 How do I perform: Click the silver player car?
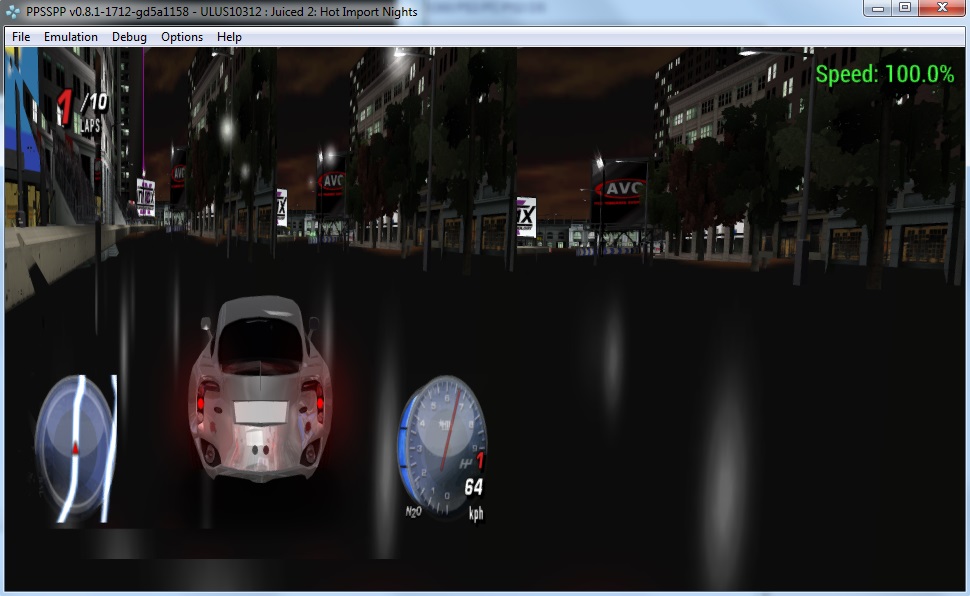point(260,389)
